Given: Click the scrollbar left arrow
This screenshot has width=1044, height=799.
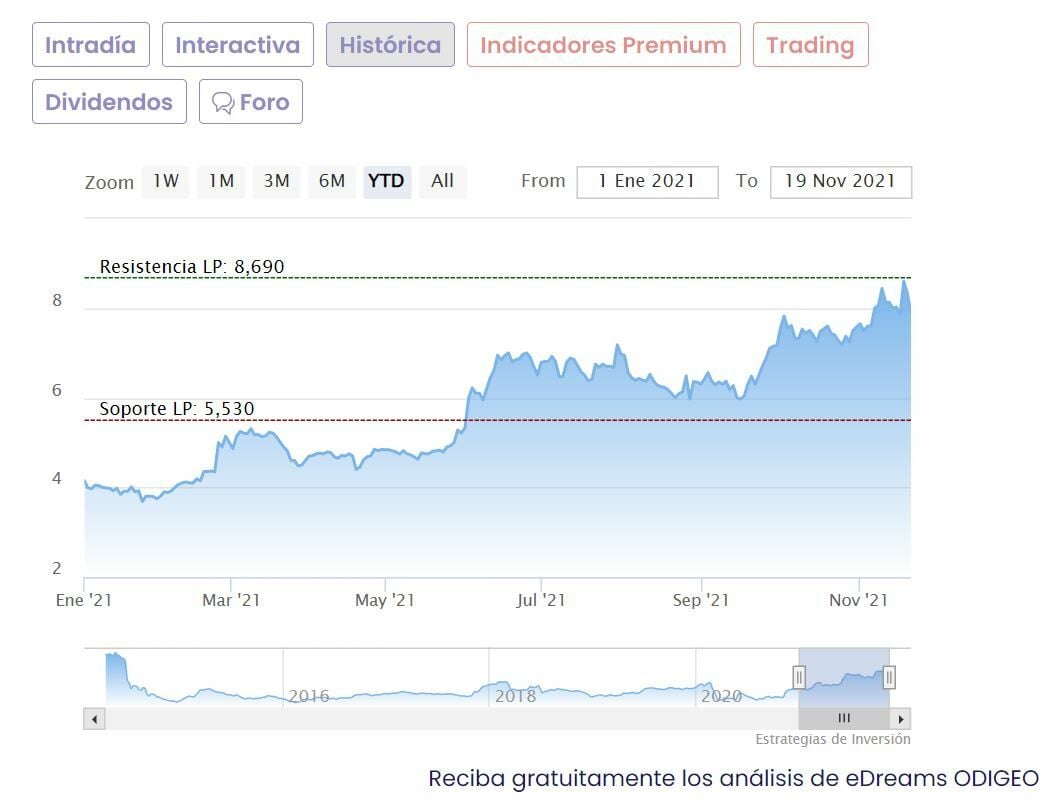Looking at the screenshot, I should point(94,719).
